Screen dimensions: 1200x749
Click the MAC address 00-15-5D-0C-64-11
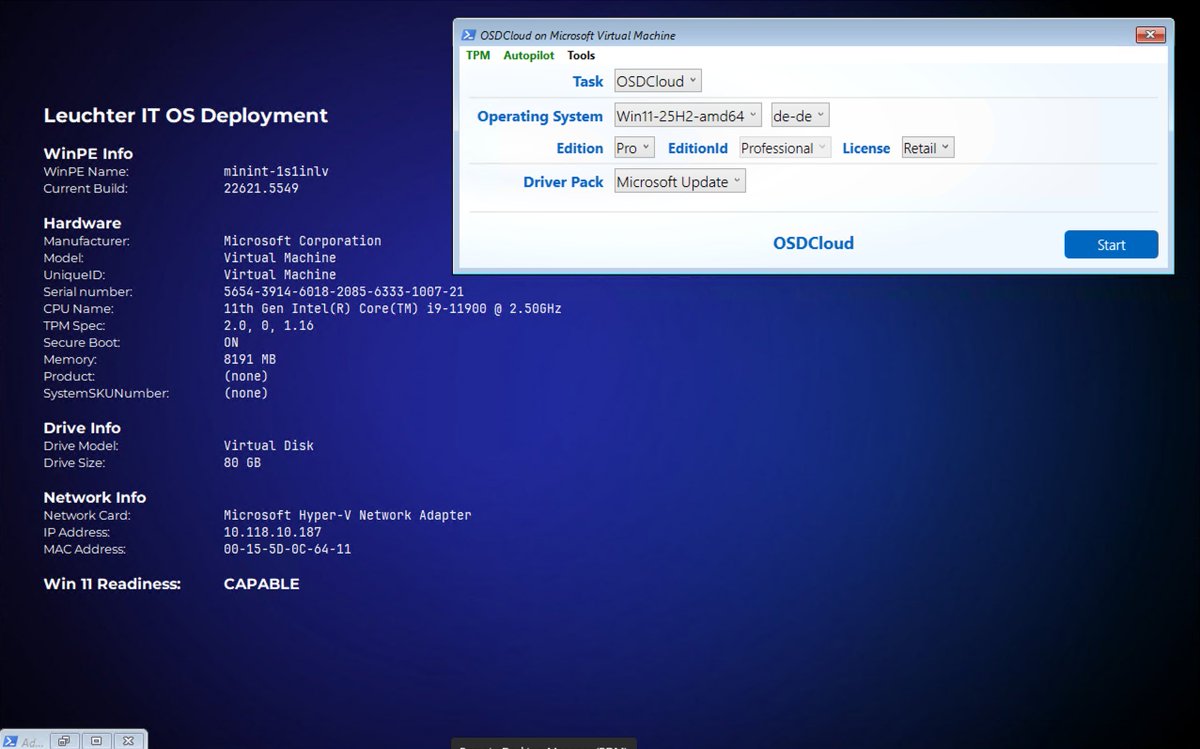(x=287, y=550)
